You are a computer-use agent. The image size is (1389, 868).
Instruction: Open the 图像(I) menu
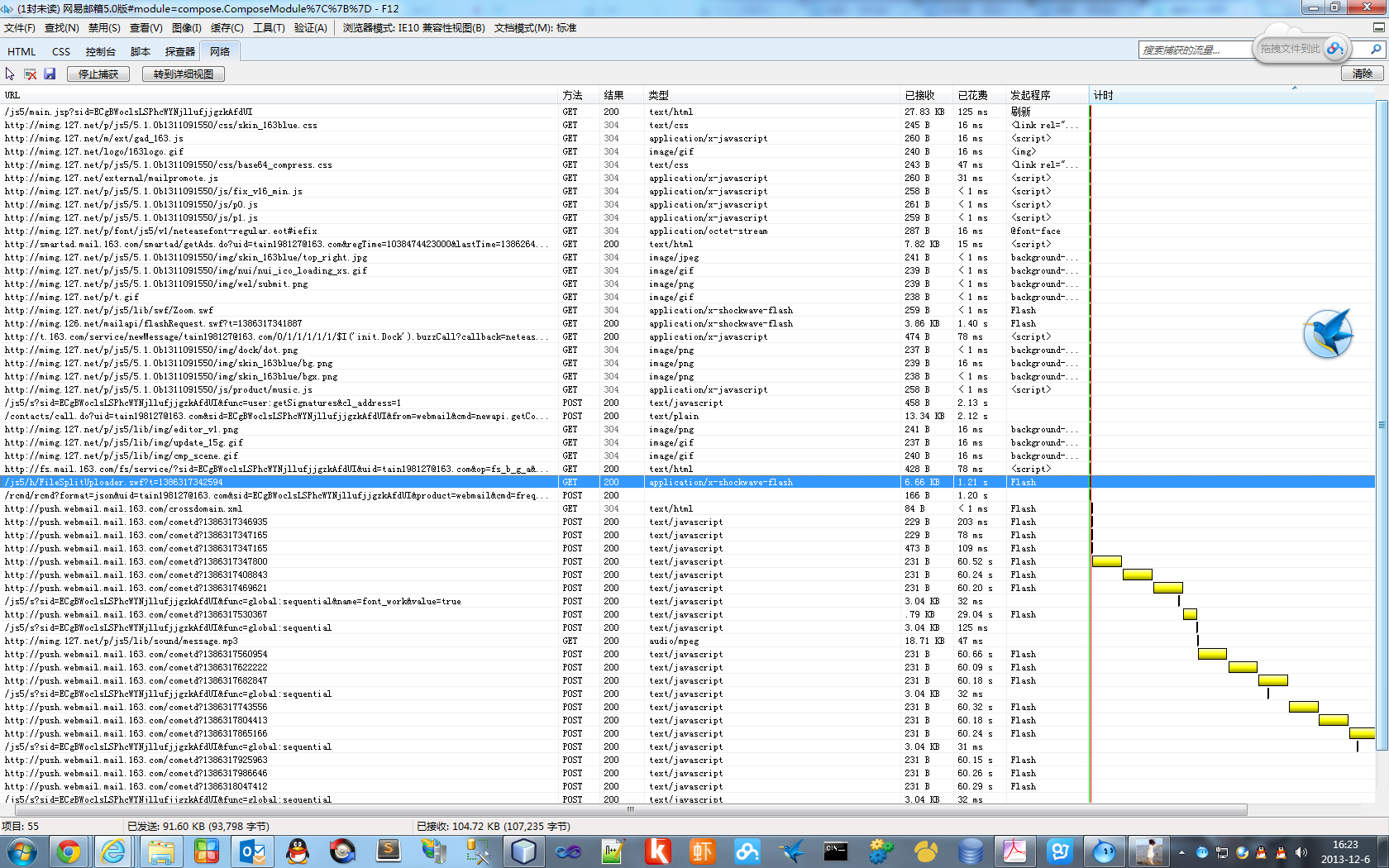(187, 28)
